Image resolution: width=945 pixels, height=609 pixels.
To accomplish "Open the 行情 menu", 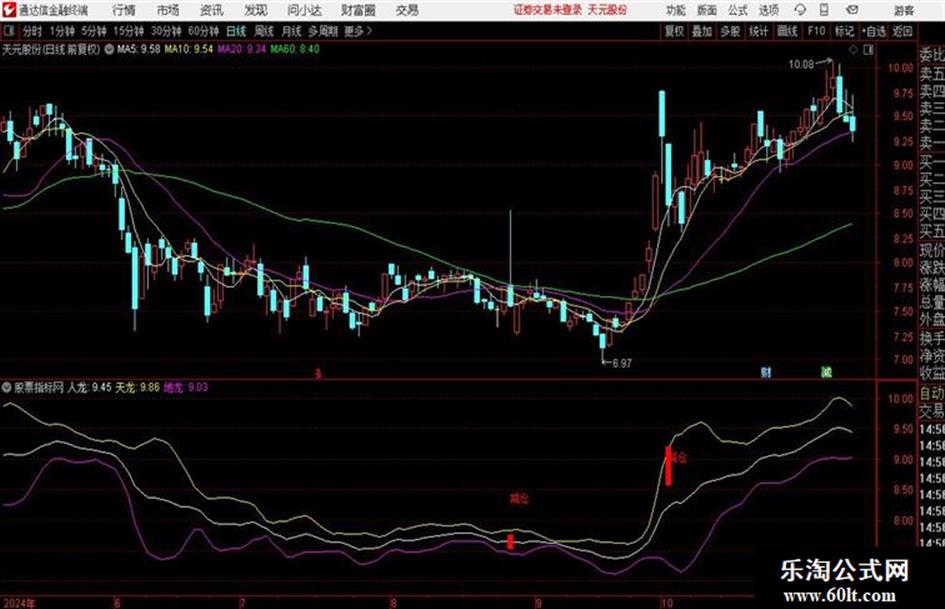I will click(x=124, y=10).
